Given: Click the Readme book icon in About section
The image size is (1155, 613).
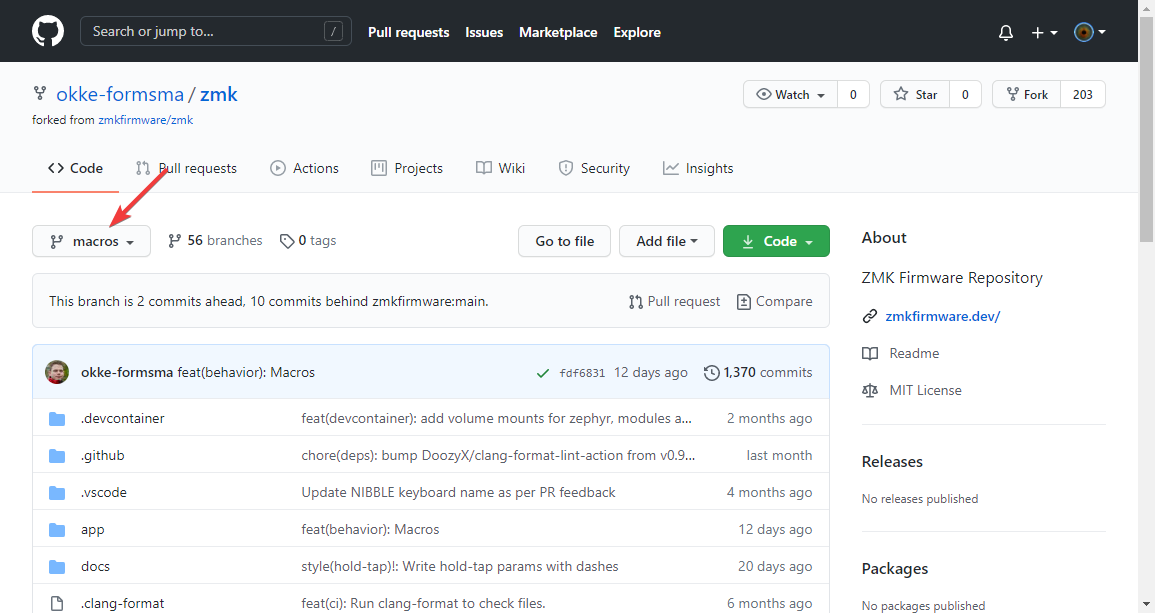Looking at the screenshot, I should pyautogui.click(x=869, y=353).
